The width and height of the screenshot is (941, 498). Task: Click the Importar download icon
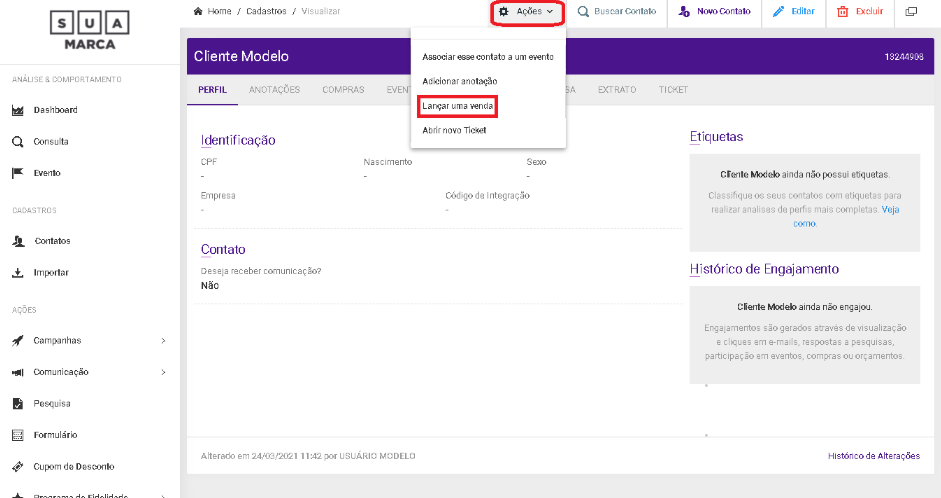[18, 273]
